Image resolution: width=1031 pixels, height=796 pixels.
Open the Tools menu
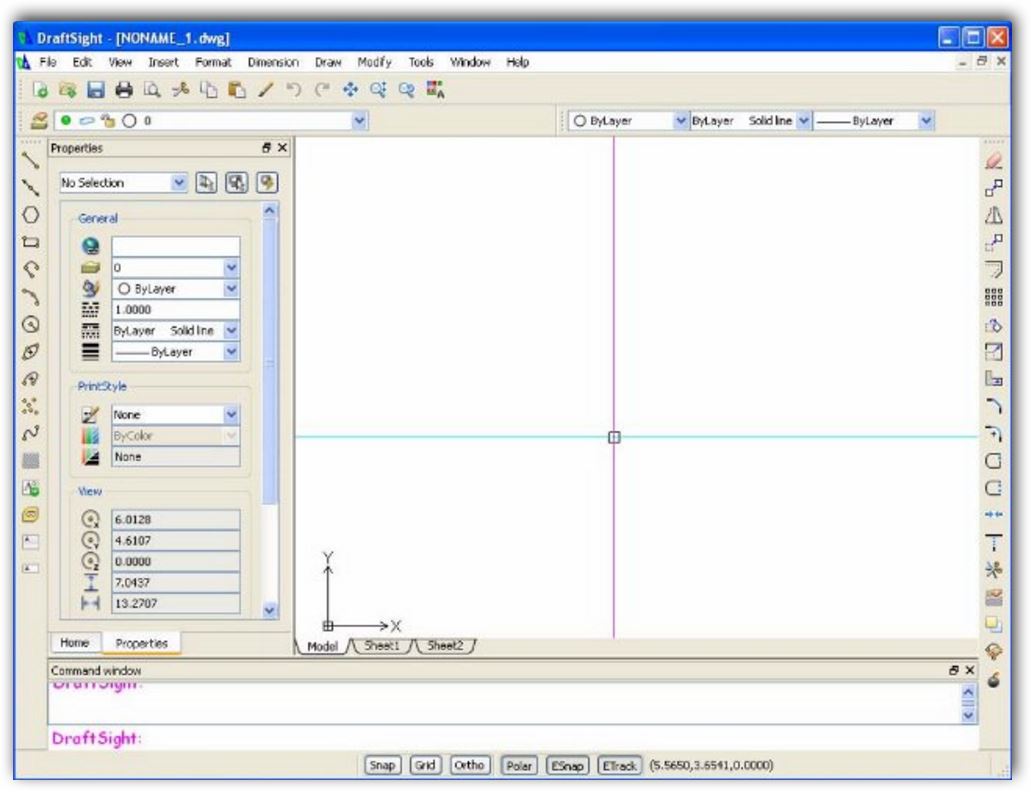point(421,62)
